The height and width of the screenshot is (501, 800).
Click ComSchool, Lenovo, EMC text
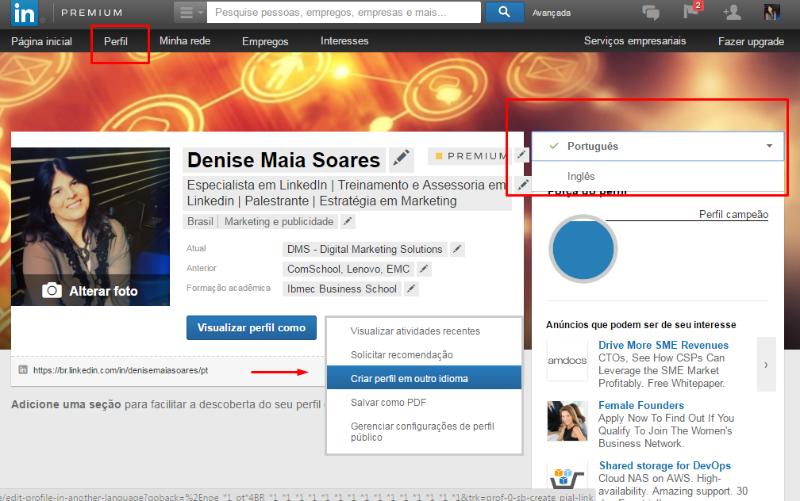point(348,269)
